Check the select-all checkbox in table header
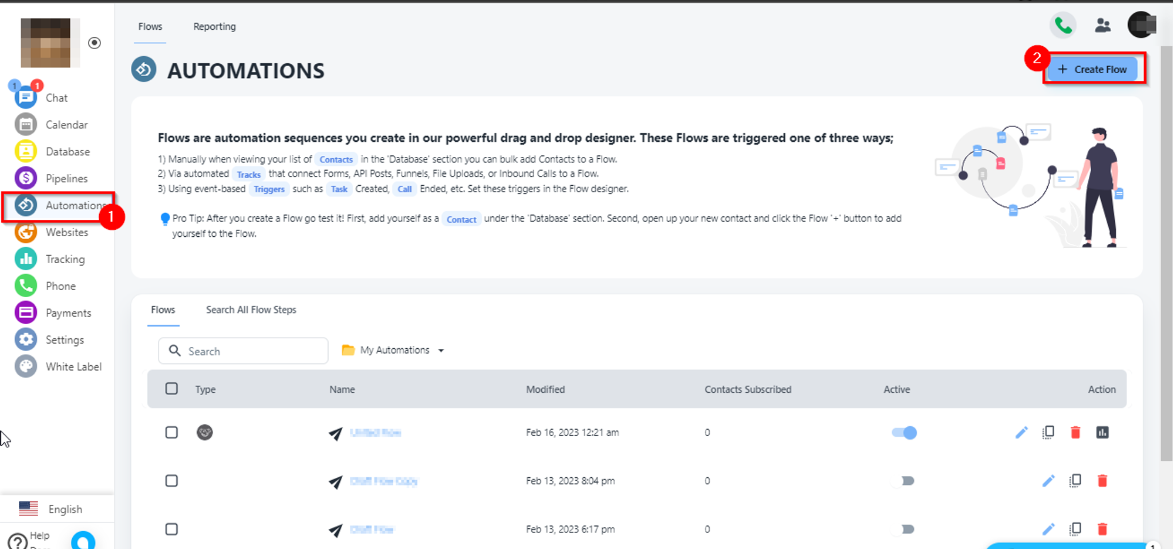 pos(171,389)
